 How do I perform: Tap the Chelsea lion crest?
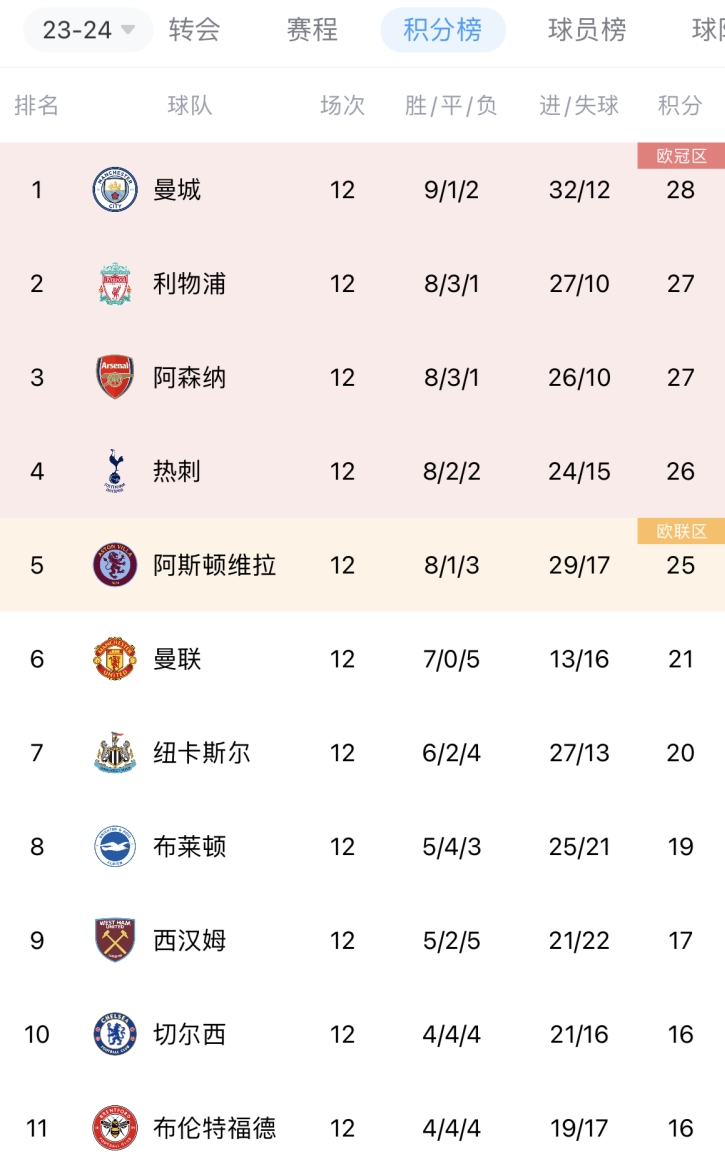click(x=115, y=1034)
